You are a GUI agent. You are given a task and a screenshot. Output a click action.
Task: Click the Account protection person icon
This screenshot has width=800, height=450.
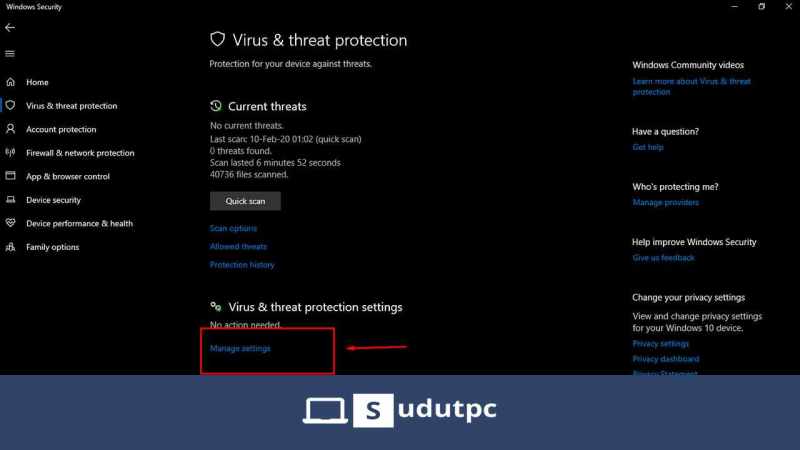click(x=10, y=129)
